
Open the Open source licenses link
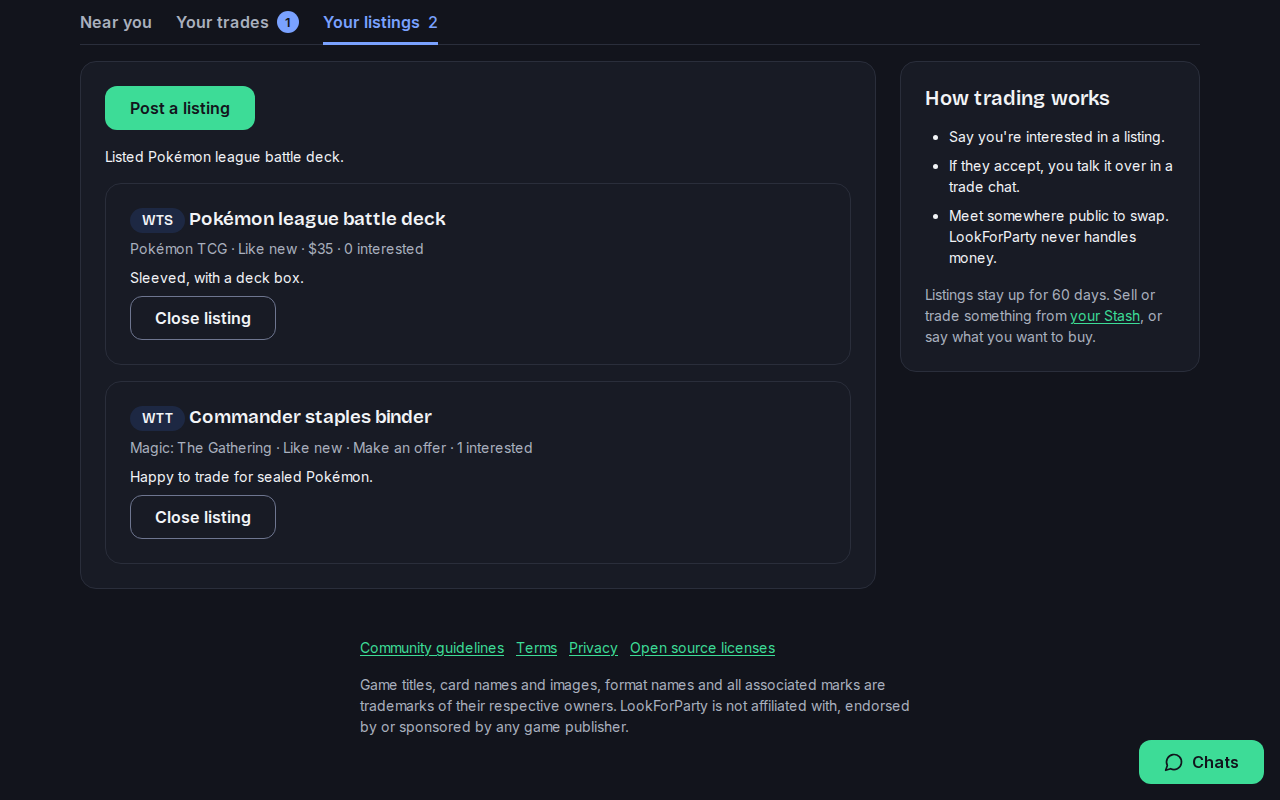pyautogui.click(x=702, y=648)
